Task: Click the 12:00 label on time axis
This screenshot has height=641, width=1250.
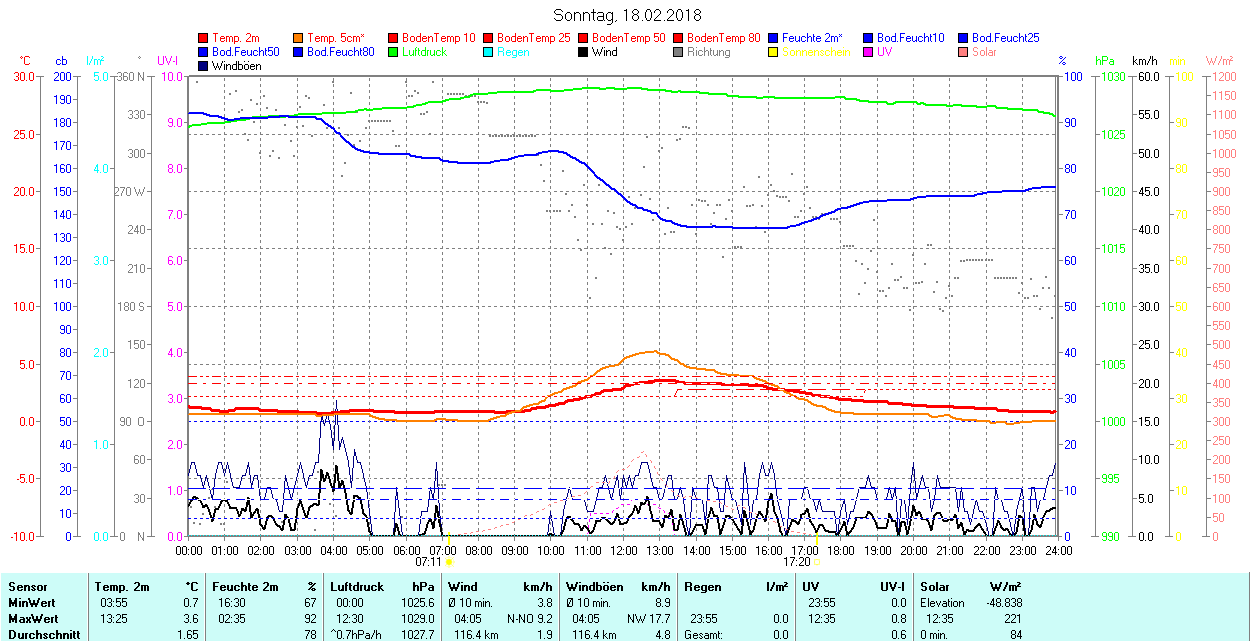Action: [x=624, y=550]
